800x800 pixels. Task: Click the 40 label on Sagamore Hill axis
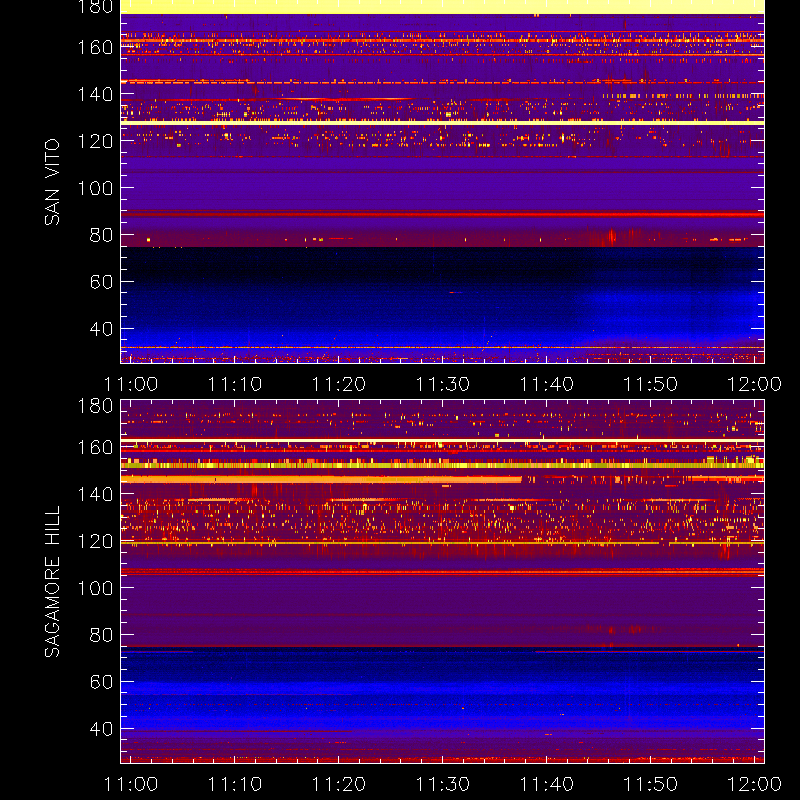pos(101,729)
